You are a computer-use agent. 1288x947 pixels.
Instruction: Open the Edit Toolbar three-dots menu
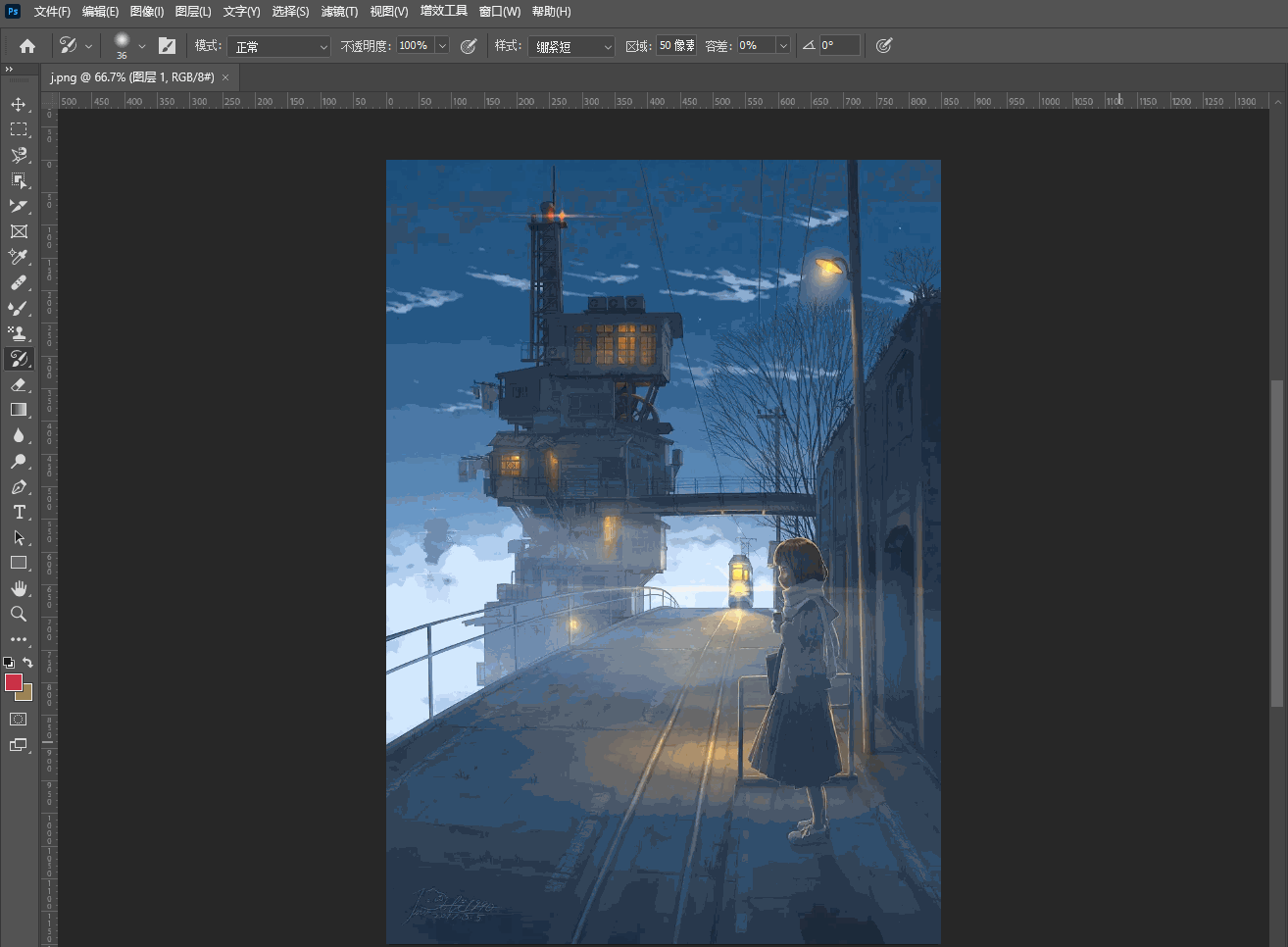click(x=19, y=639)
